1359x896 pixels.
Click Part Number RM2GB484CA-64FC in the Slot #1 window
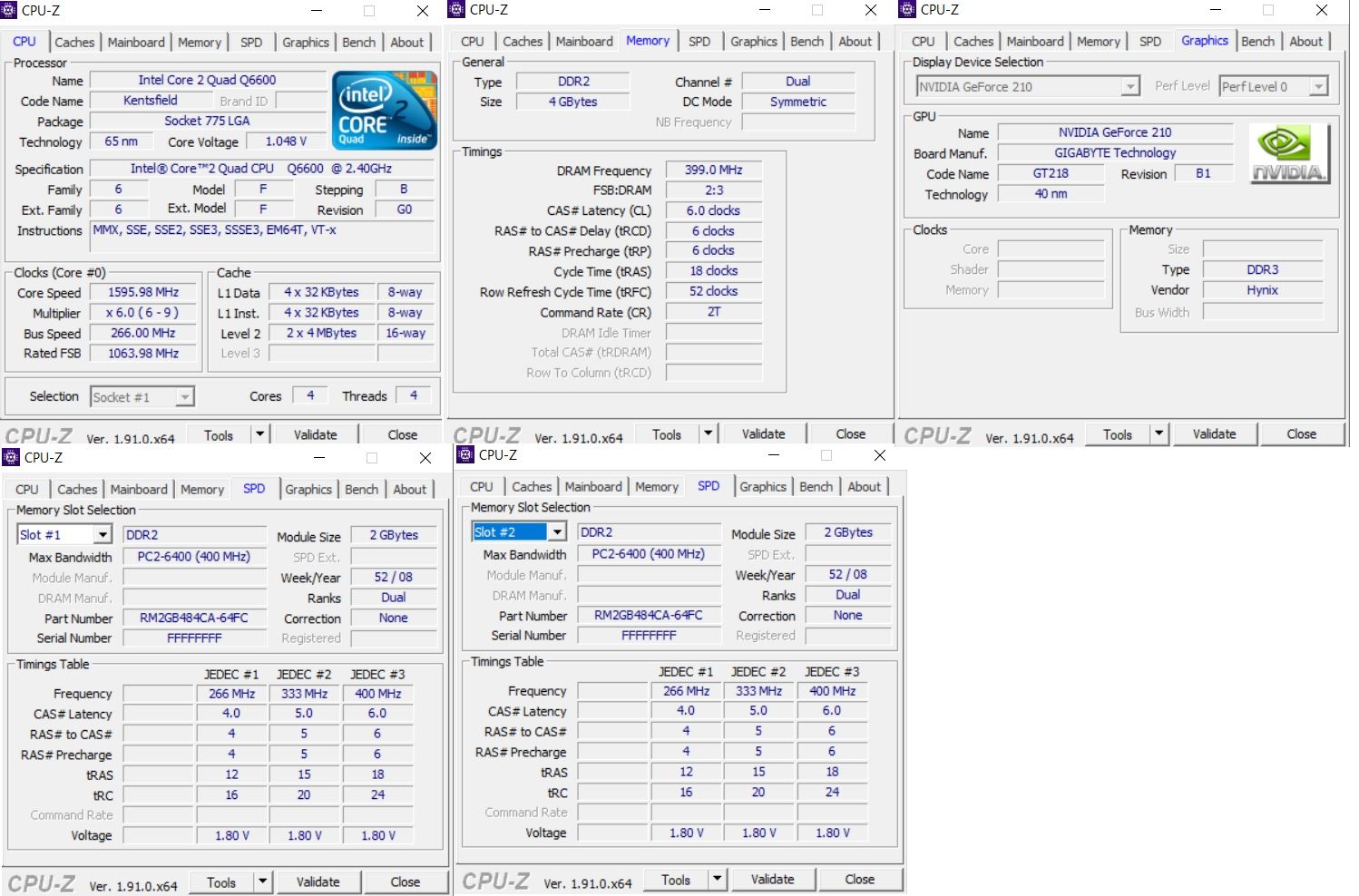point(194,618)
